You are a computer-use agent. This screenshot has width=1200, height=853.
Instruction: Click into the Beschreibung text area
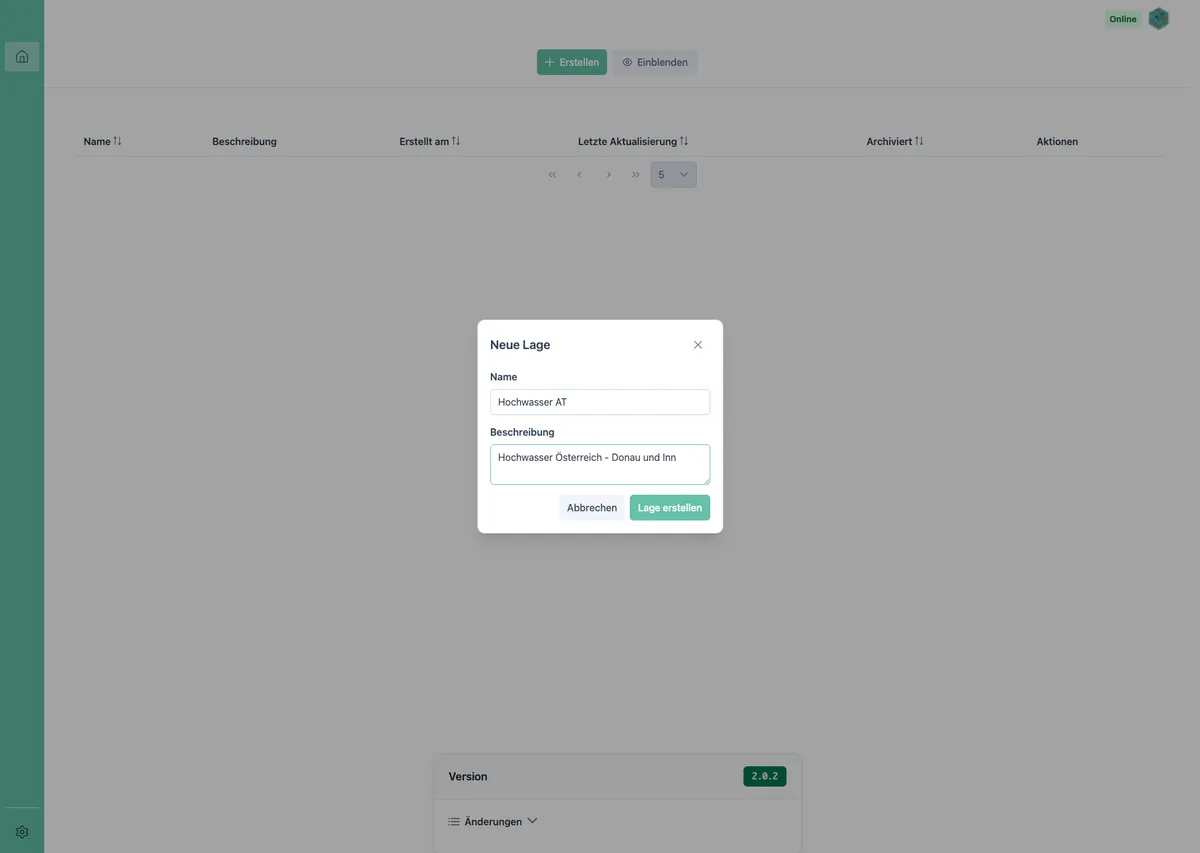[600, 465]
